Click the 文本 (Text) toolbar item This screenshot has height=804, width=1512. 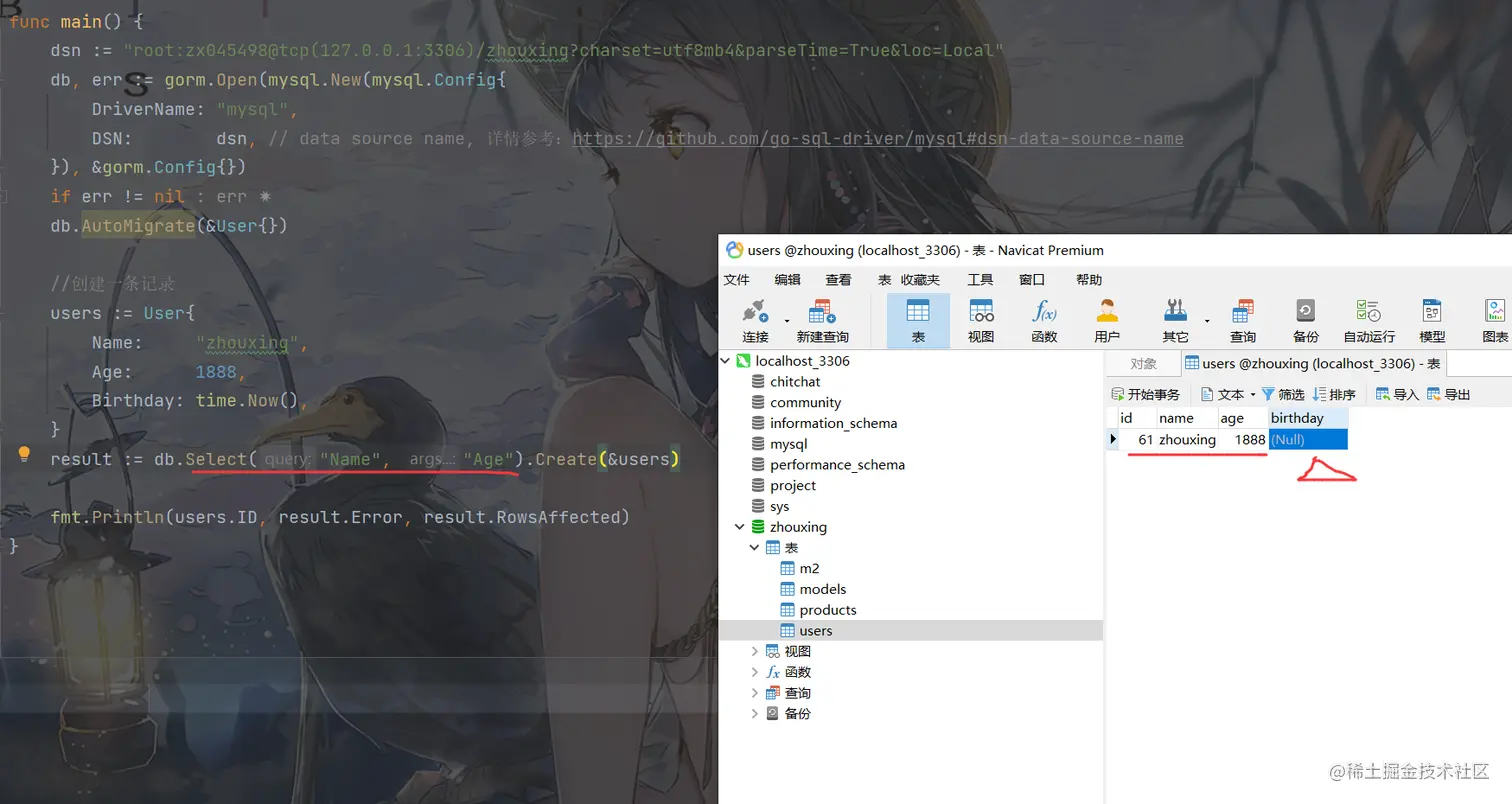(x=1222, y=394)
